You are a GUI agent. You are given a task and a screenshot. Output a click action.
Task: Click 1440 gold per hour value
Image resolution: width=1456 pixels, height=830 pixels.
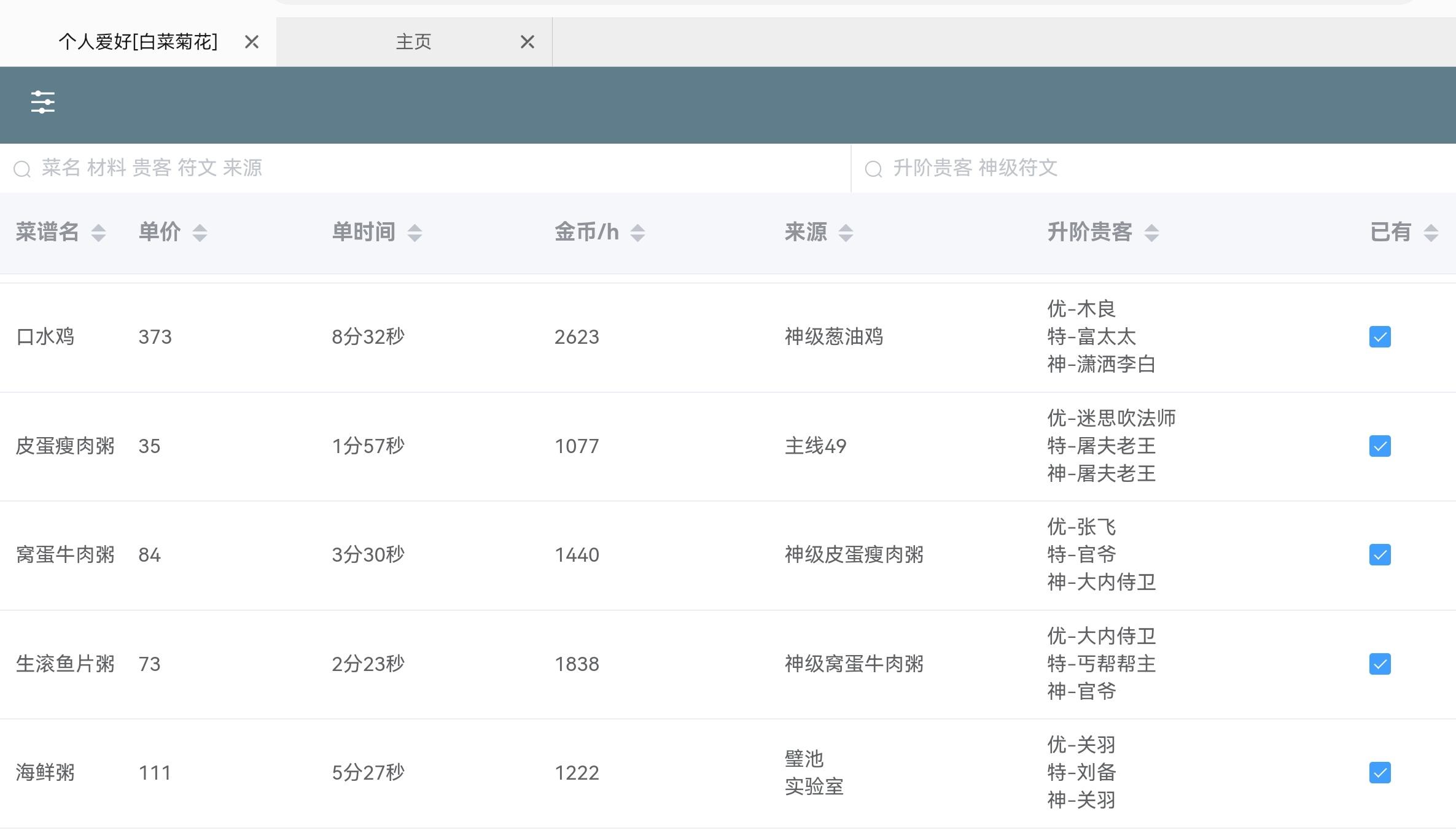click(x=577, y=555)
